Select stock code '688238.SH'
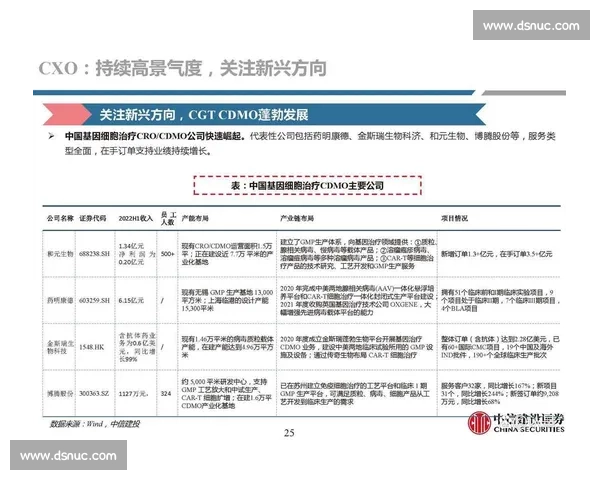 coord(95,254)
